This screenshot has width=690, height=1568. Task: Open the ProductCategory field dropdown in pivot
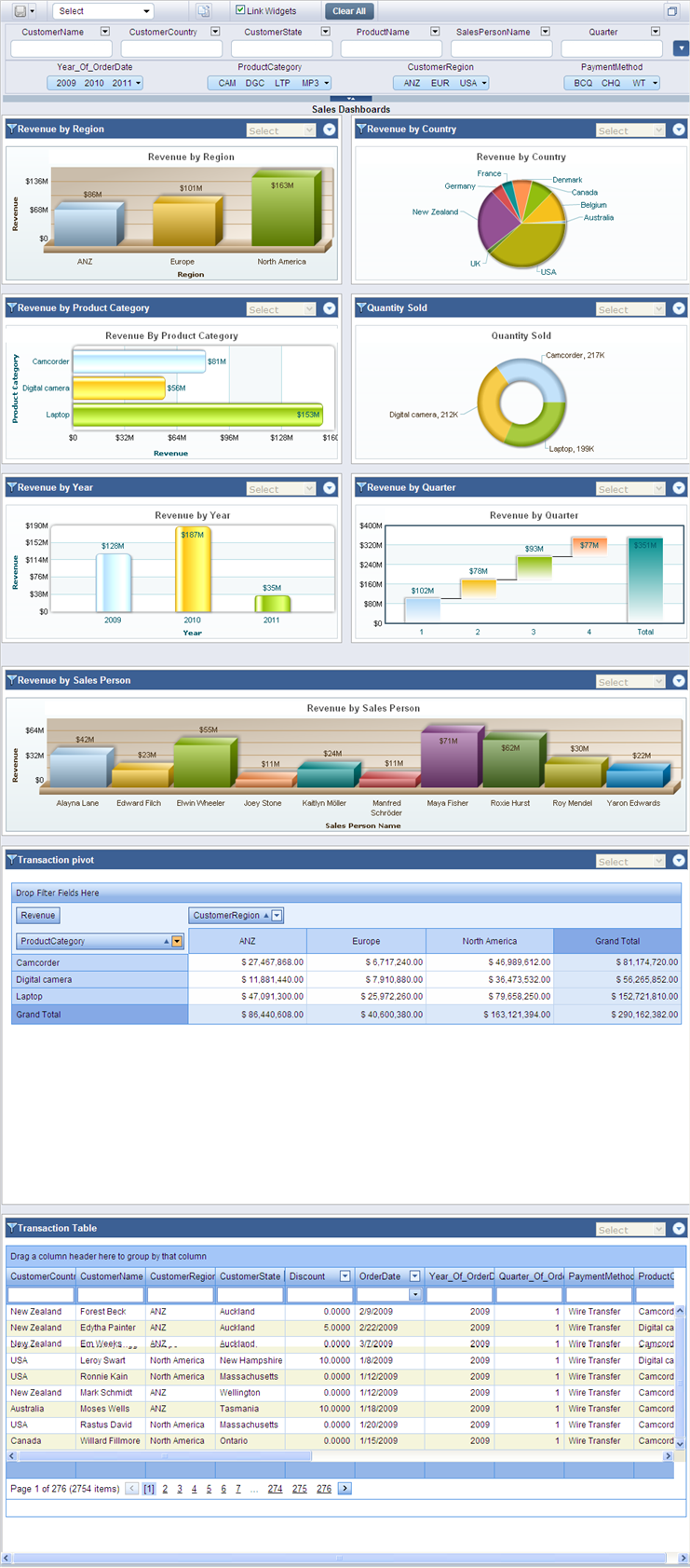point(177,942)
